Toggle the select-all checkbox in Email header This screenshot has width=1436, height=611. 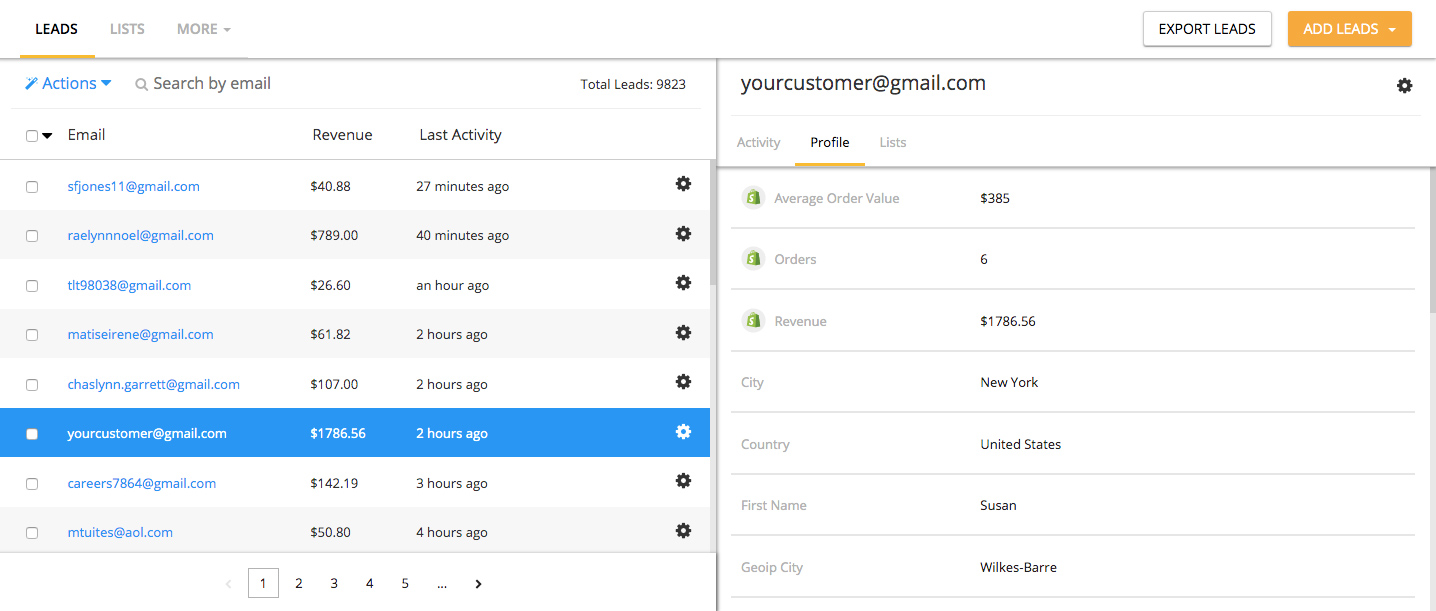[32, 136]
